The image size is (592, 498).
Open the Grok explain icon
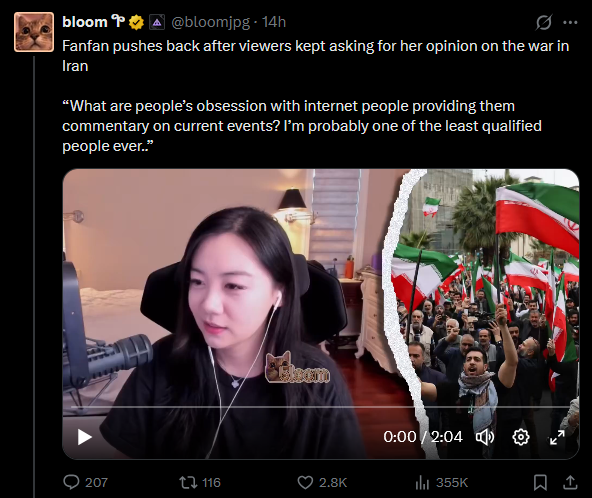click(x=544, y=22)
